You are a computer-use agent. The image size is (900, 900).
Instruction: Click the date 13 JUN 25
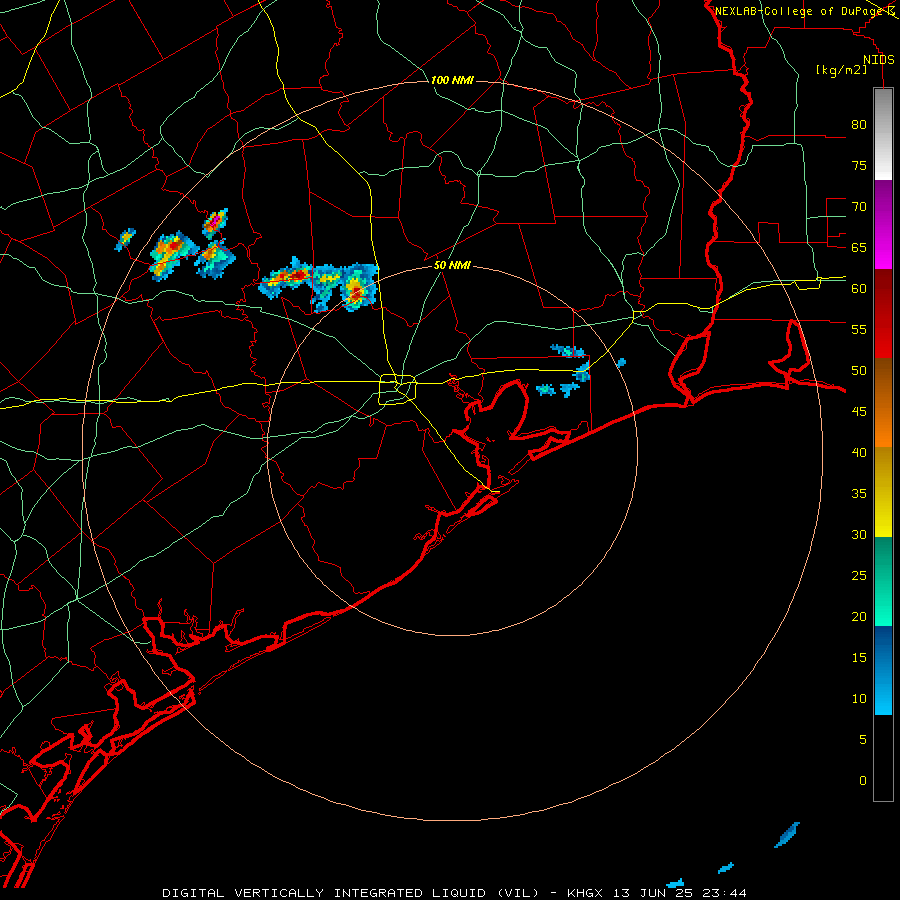(x=654, y=893)
